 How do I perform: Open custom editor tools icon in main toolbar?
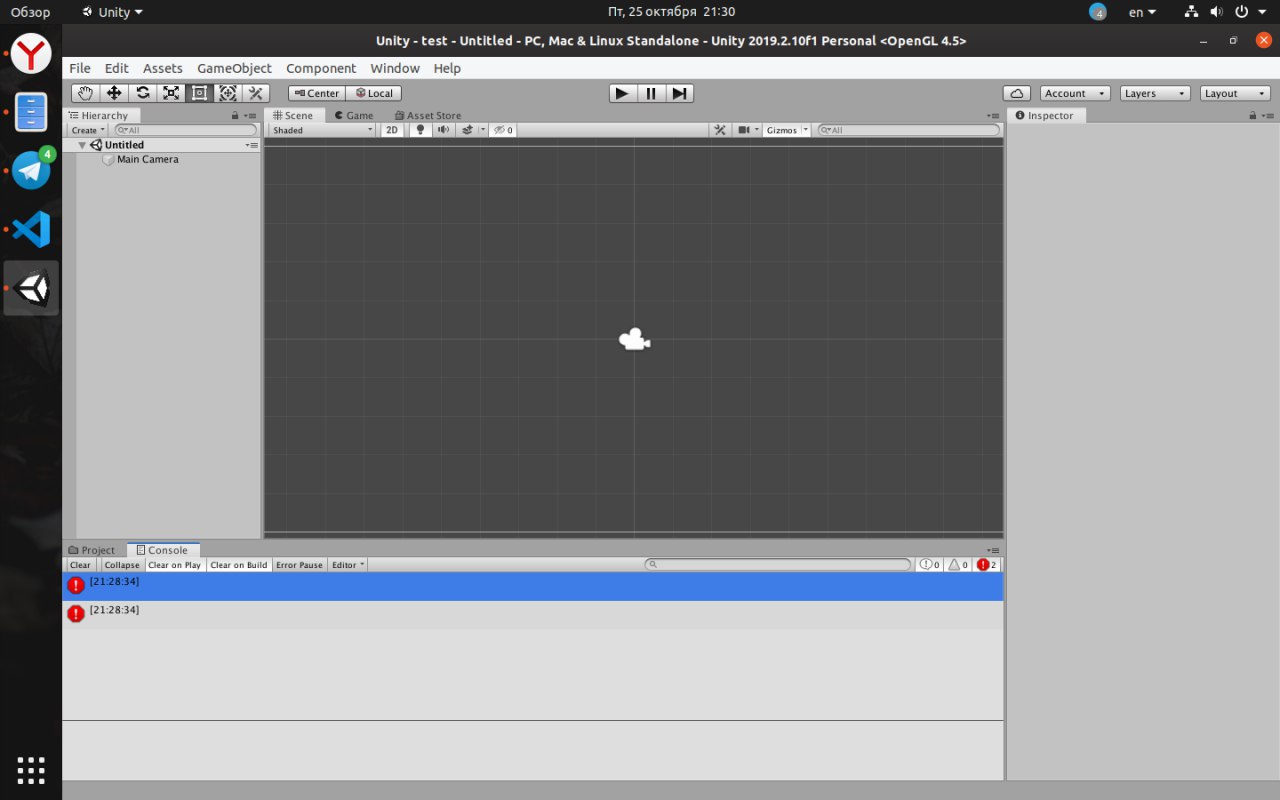(x=255, y=93)
